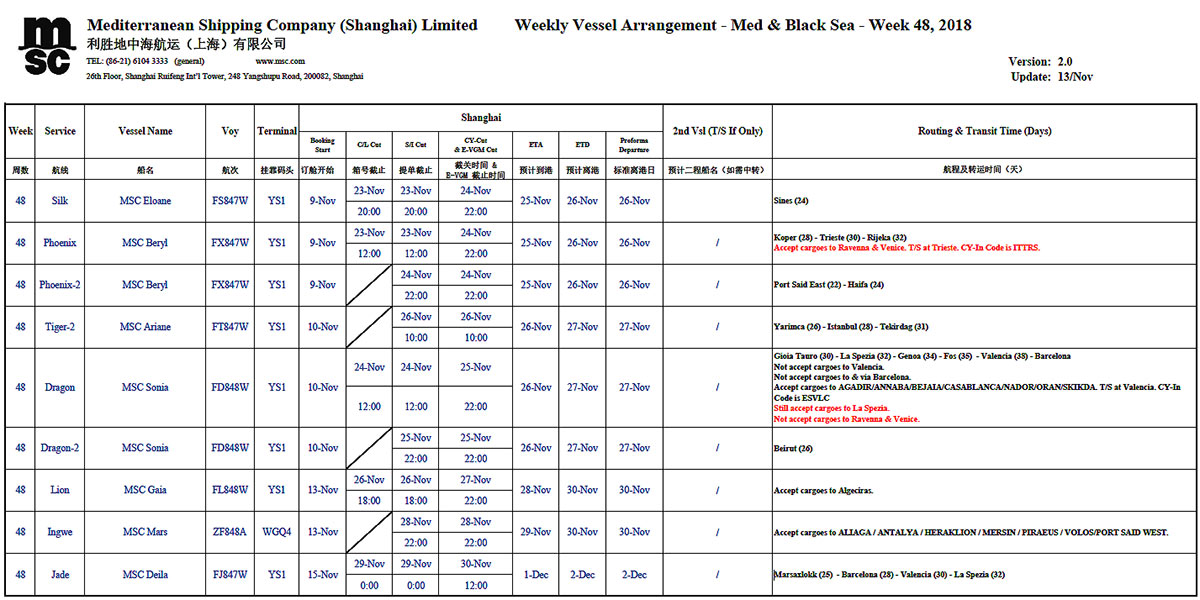Select Yarimca - Istanbul - Tekirdag routing
The height and width of the screenshot is (600, 1200).
point(851,327)
